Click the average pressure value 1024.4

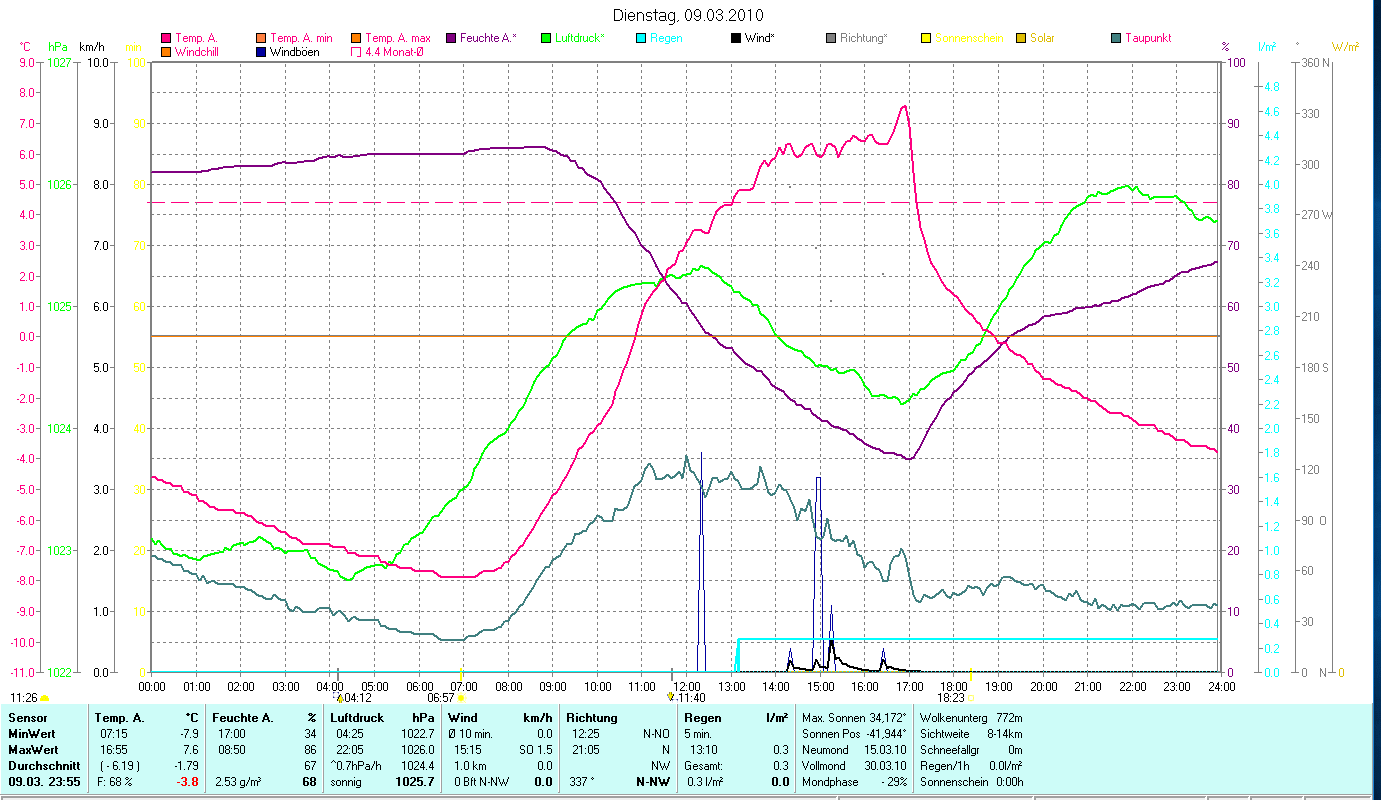click(x=416, y=766)
